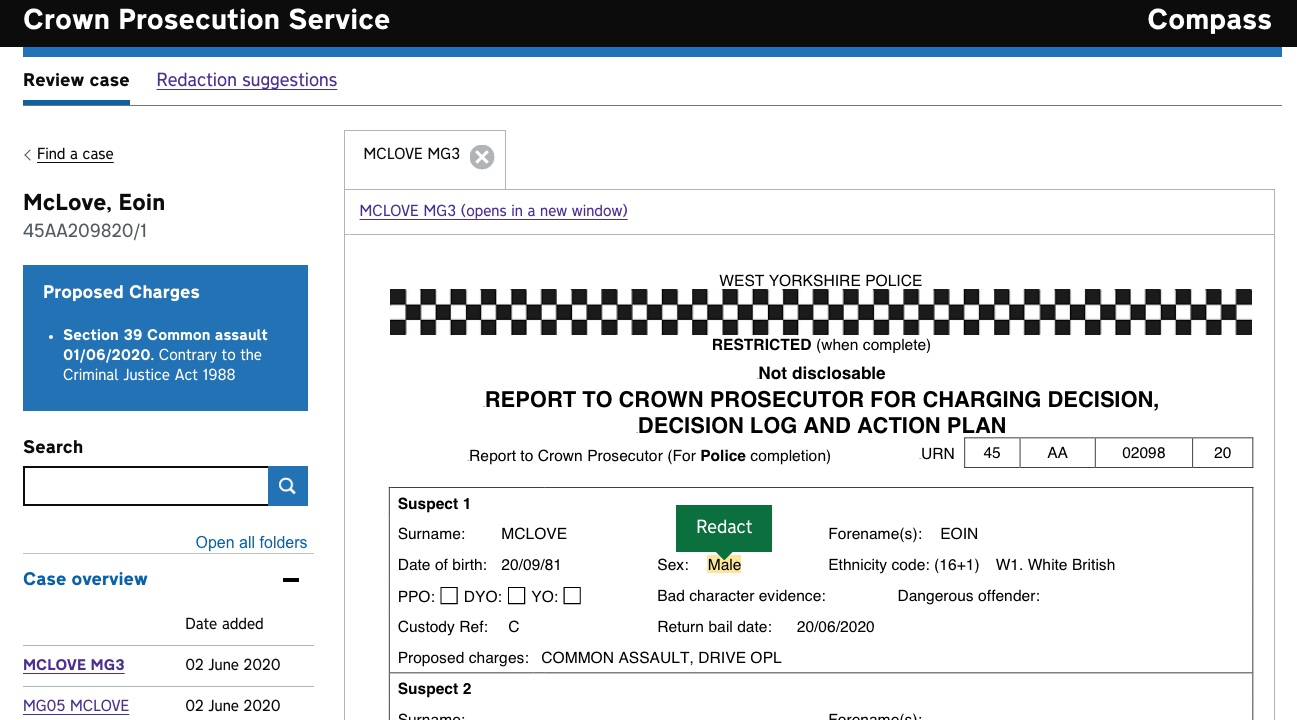Click Open all folders link
Viewport: 1297px width, 720px height.
pyautogui.click(x=251, y=542)
